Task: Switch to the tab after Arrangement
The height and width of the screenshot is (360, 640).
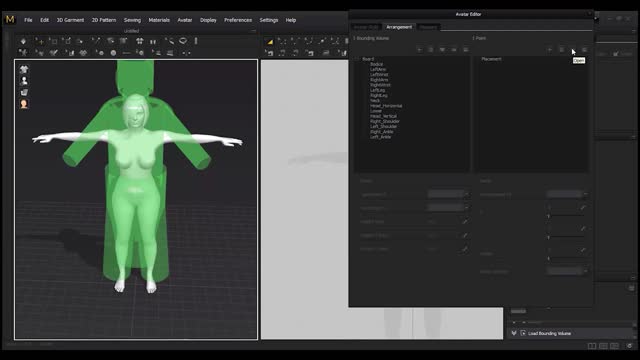Action: point(428,27)
